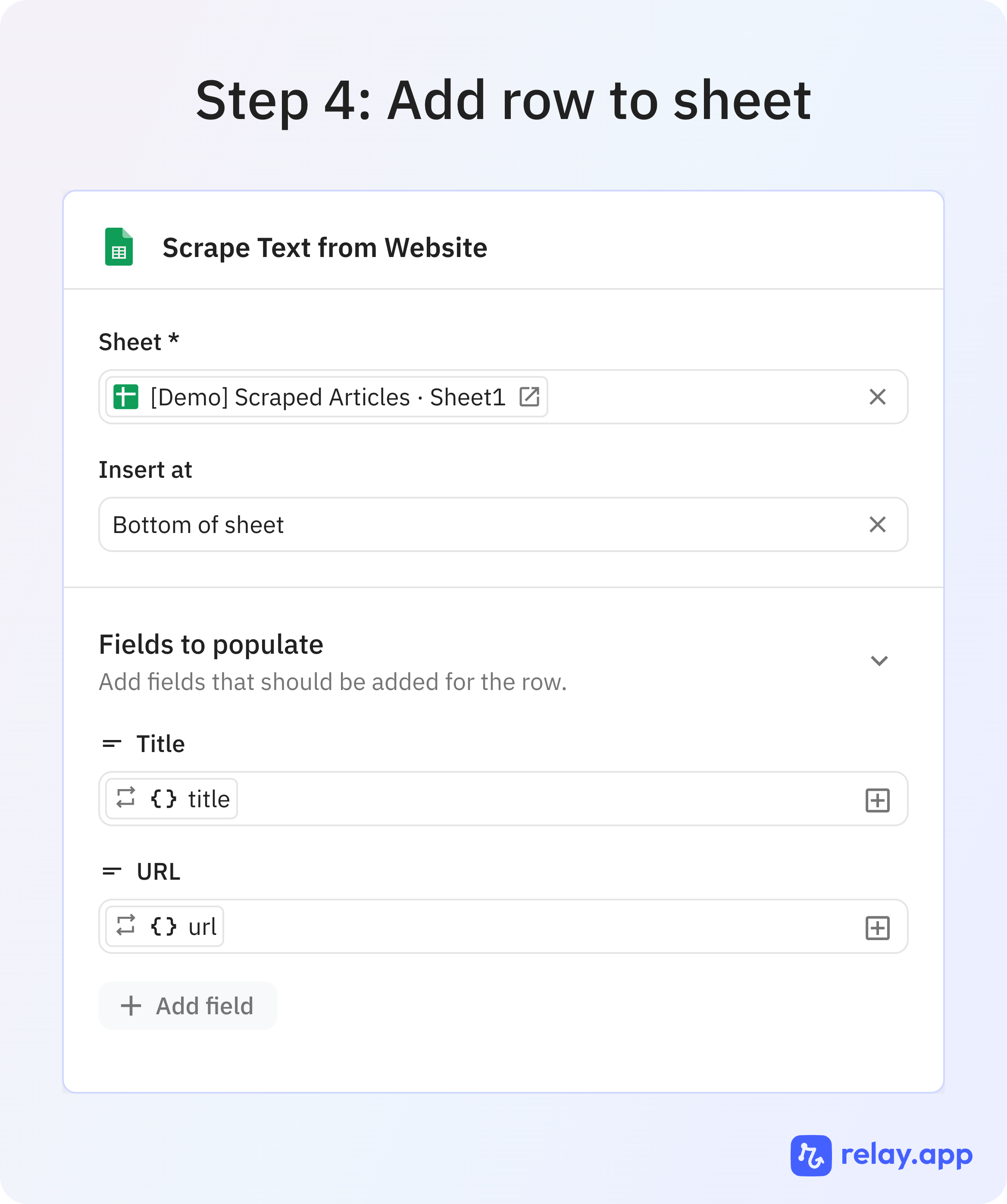1007x1204 pixels.
Task: Select the Scrape Text from Website step title
Action: pos(325,248)
